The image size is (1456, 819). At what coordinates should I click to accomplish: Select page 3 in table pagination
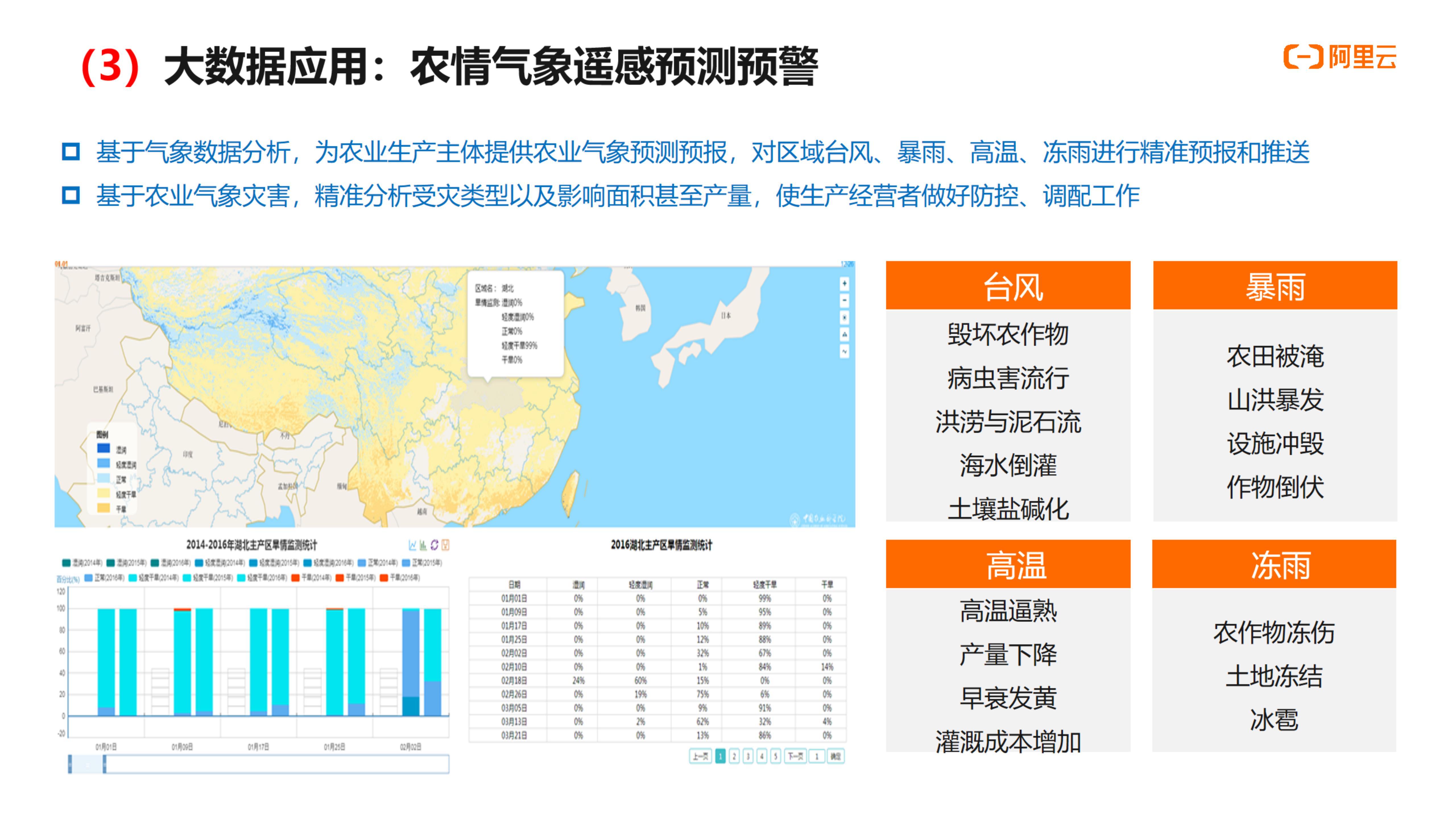(748, 756)
